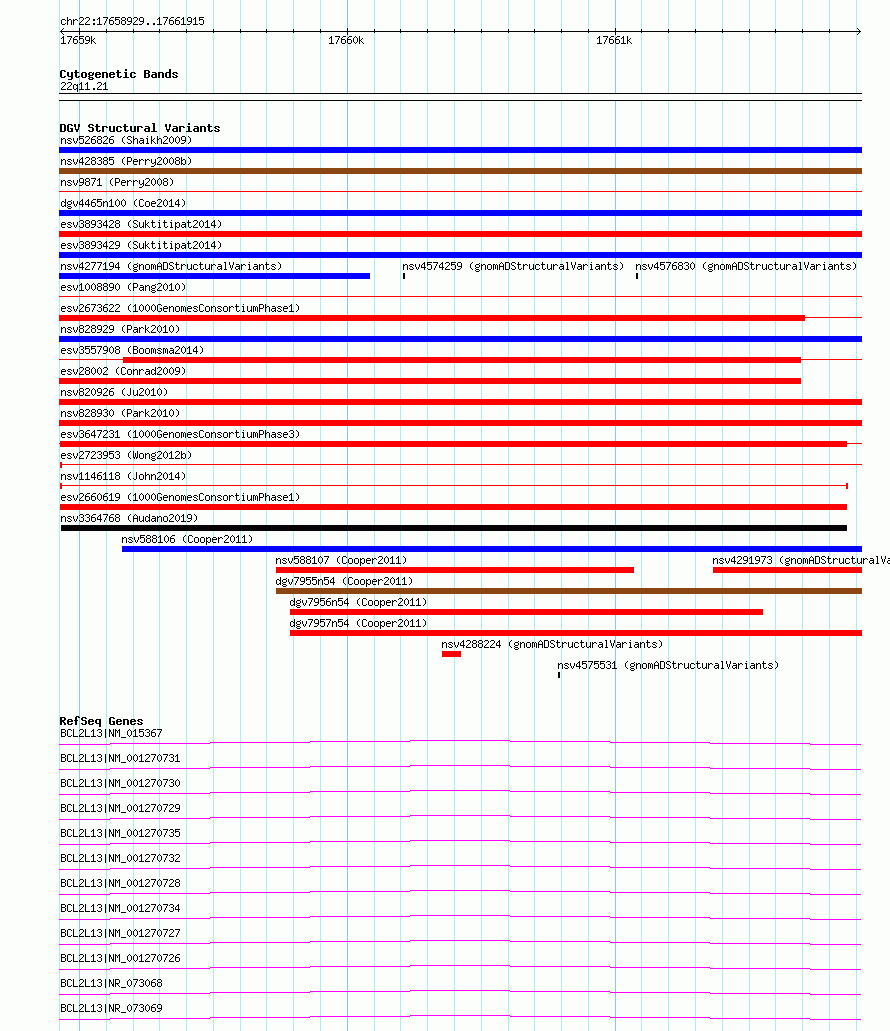Screen dimensions: 890x1031
Task: Open BCL2L13|NM_015367 transcript
Action: 111,734
